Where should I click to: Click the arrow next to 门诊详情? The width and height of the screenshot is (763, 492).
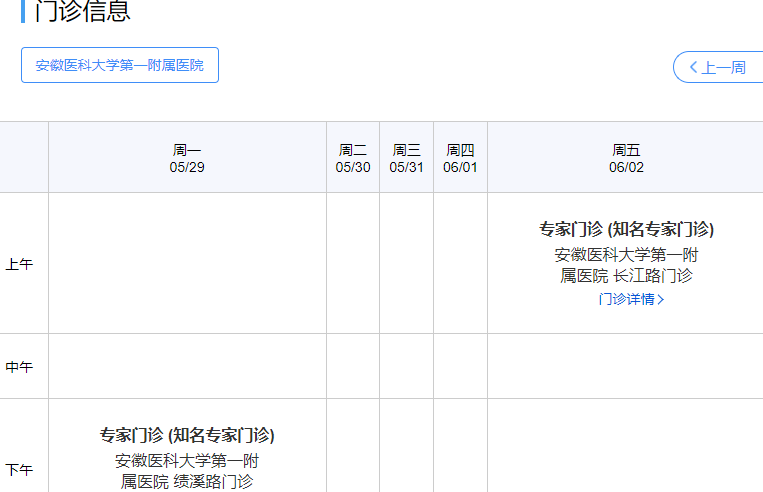(661, 299)
